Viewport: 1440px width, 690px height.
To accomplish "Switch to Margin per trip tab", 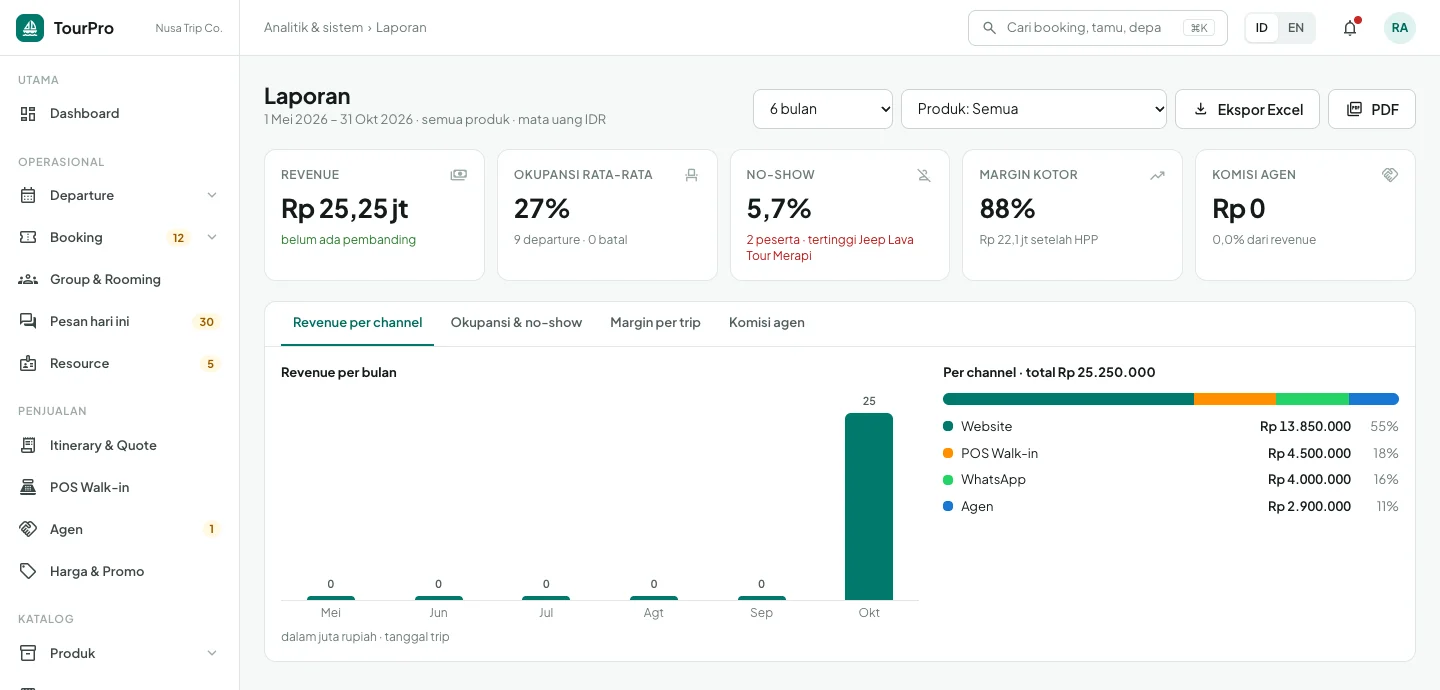I will click(655, 323).
